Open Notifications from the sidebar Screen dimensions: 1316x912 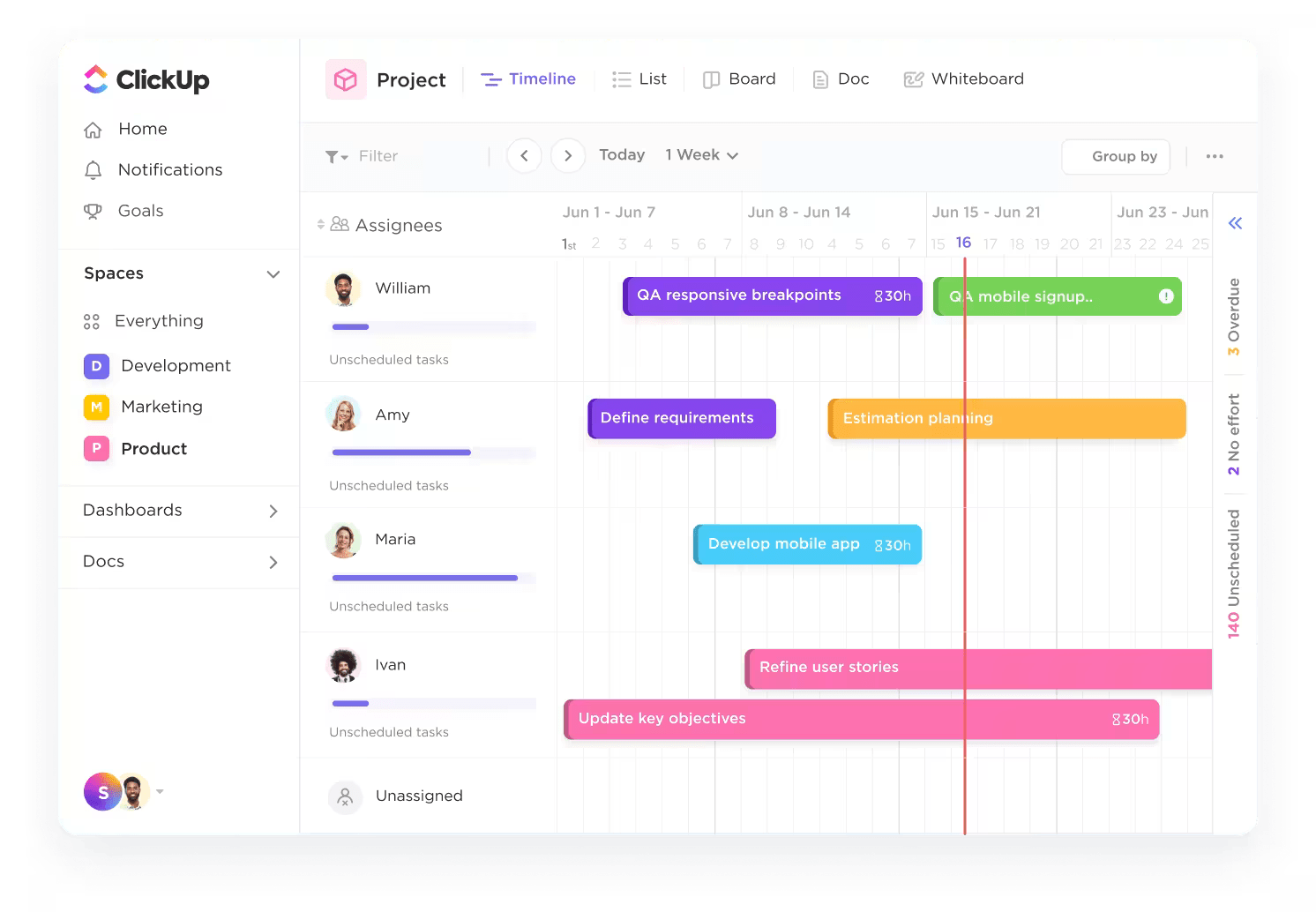coord(94,169)
